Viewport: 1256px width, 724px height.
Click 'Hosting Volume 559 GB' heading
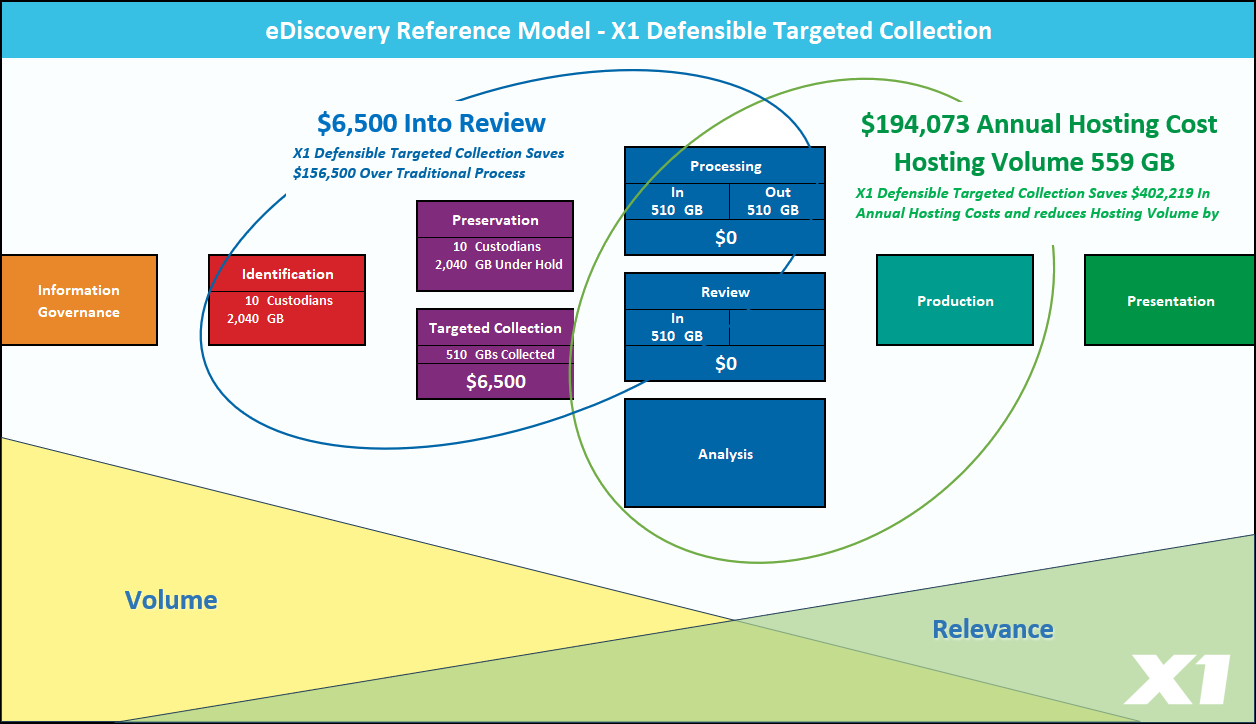click(1034, 161)
